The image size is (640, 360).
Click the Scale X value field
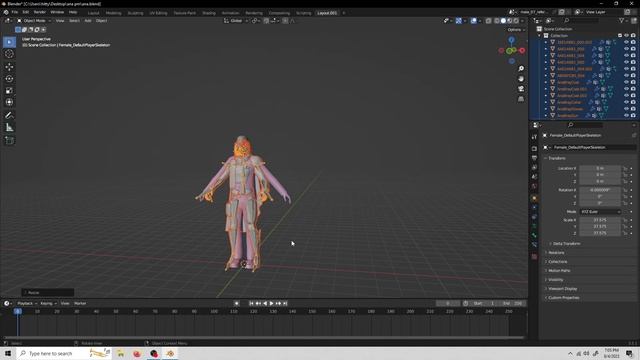coord(600,220)
